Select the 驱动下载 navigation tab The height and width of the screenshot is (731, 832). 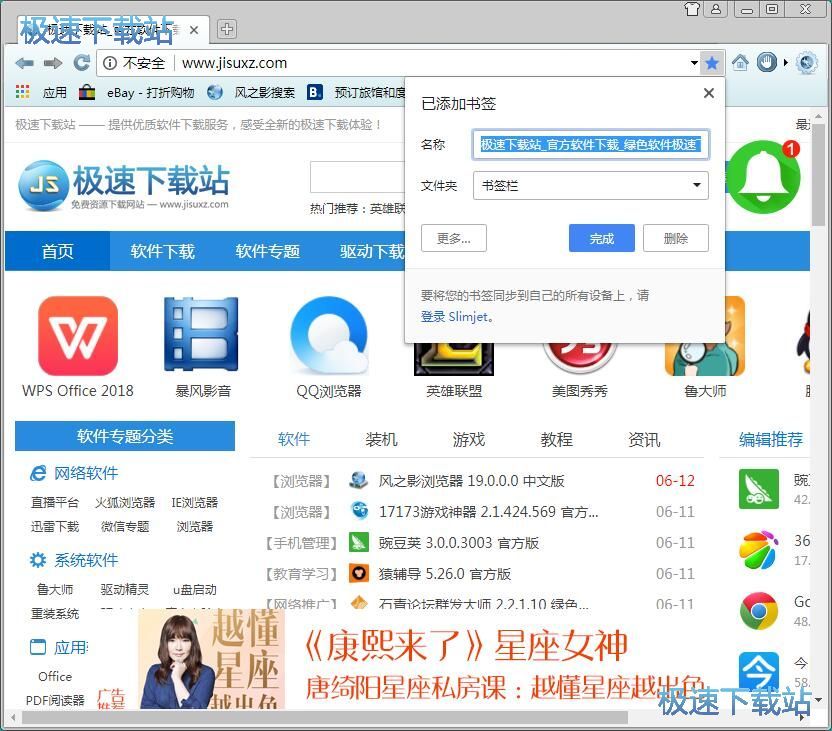click(x=371, y=251)
